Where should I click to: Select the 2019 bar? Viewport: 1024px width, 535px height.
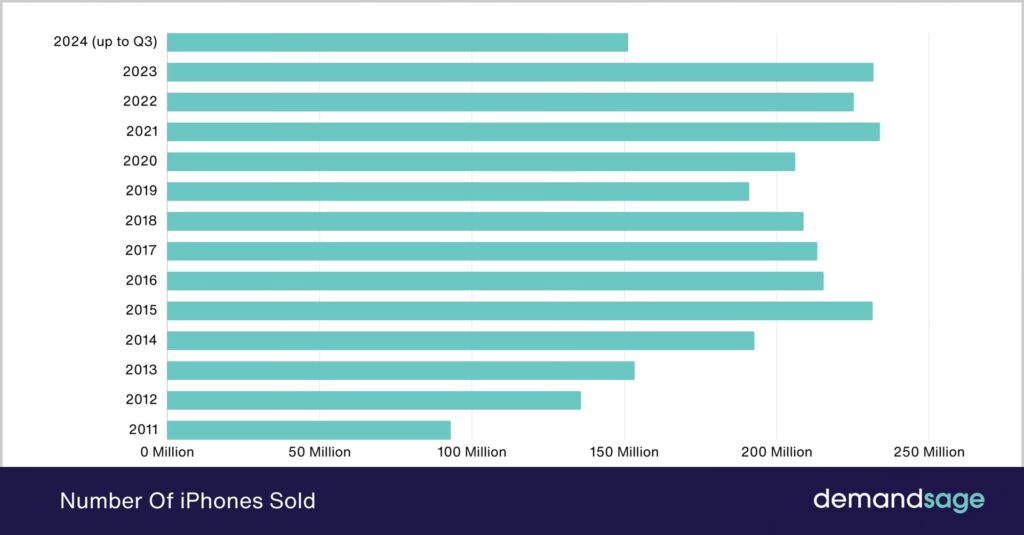pos(458,191)
